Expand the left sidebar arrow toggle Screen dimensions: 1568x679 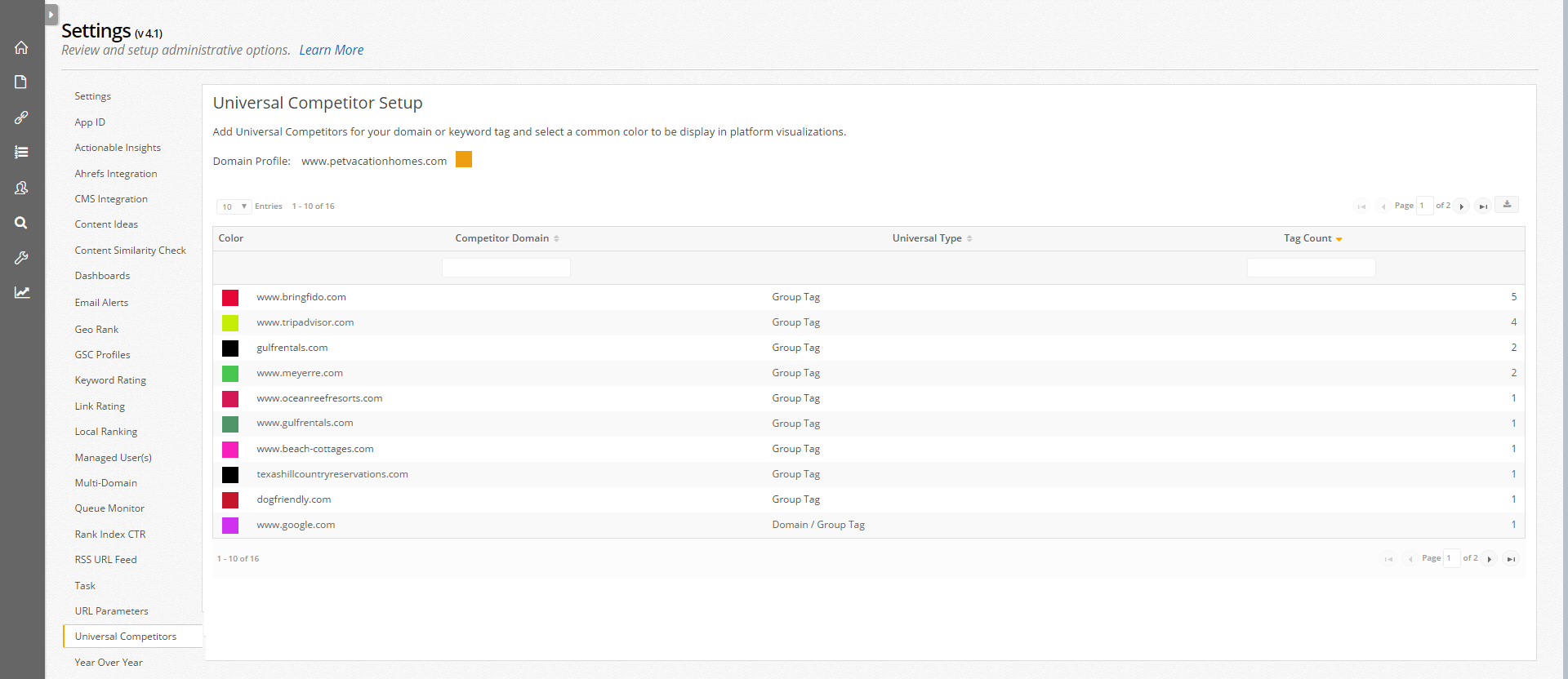point(51,15)
